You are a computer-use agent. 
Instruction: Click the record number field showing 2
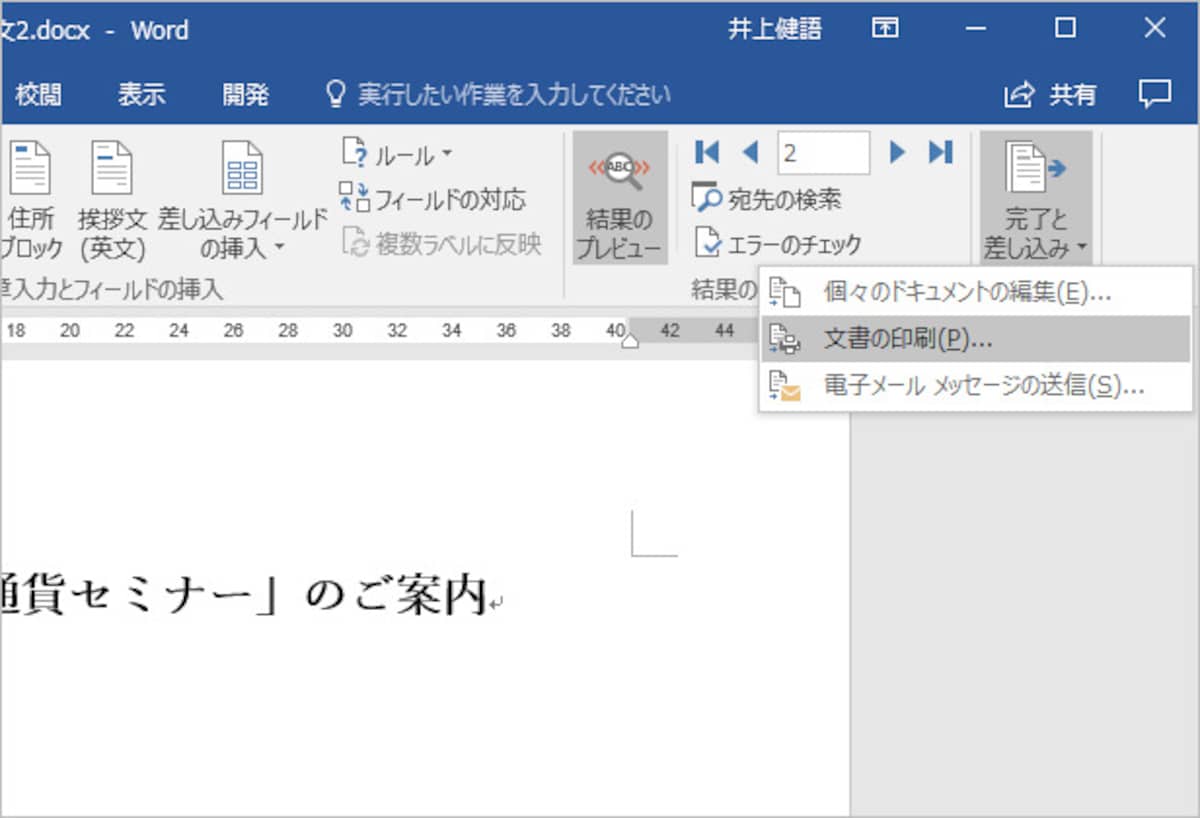pyautogui.click(x=824, y=153)
